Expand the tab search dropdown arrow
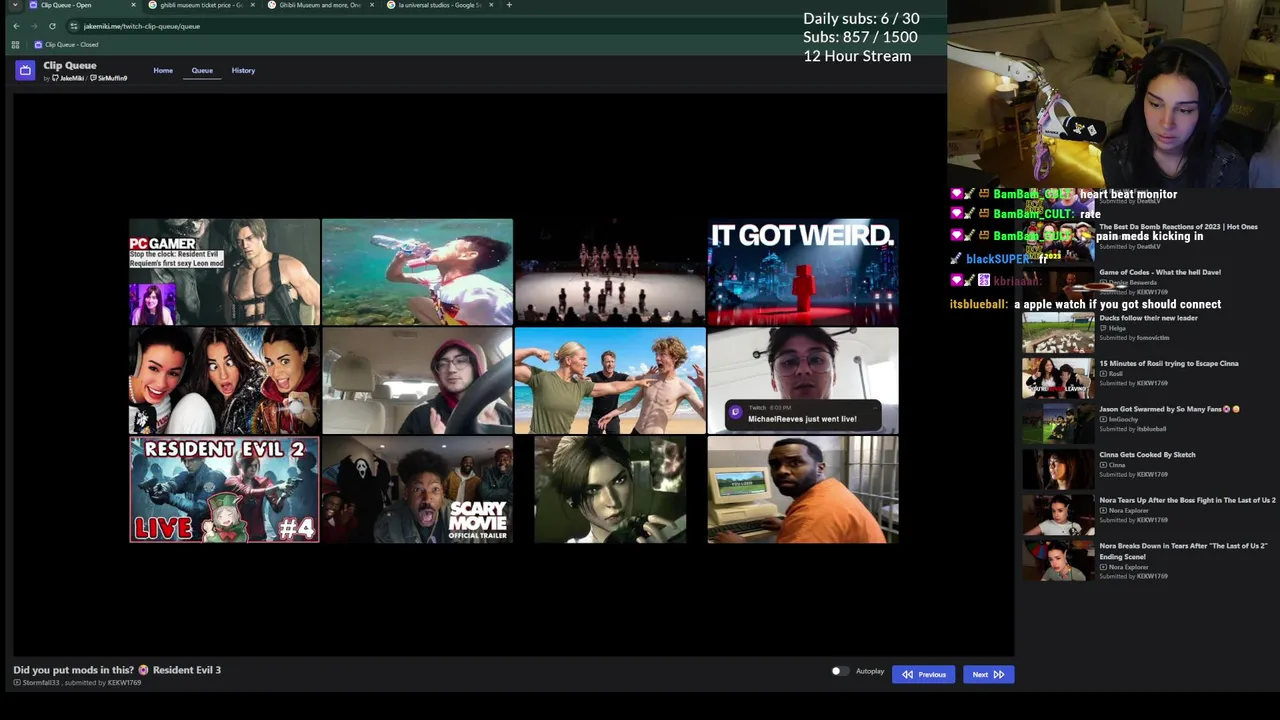This screenshot has height=720, width=1280. pyautogui.click(x=14, y=5)
